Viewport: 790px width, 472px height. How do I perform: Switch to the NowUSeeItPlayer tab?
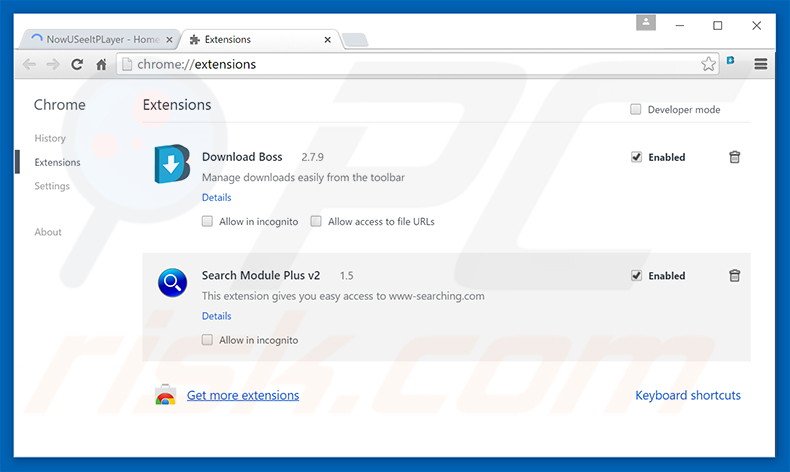(x=101, y=39)
